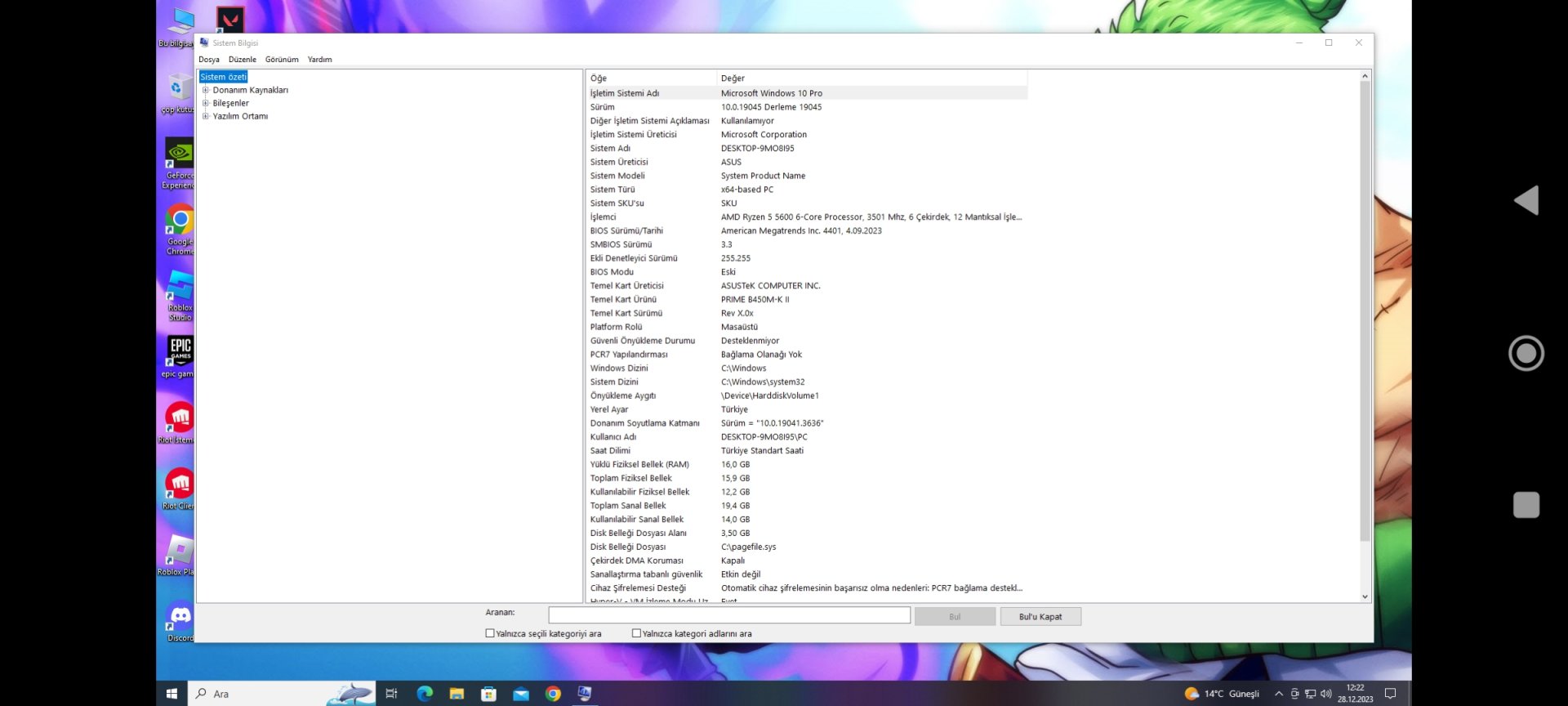
Task: Sort by the Öğe column header
Action: 652,78
